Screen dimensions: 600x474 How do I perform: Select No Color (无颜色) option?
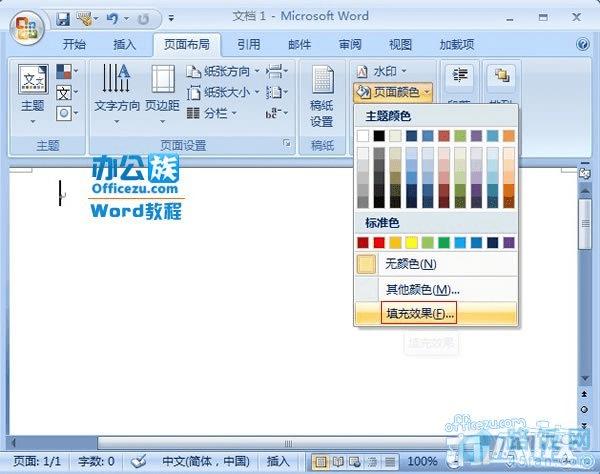[x=436, y=264]
